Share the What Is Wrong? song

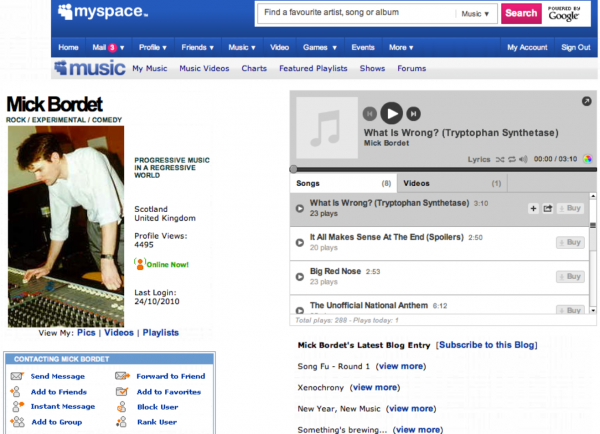[x=548, y=209]
